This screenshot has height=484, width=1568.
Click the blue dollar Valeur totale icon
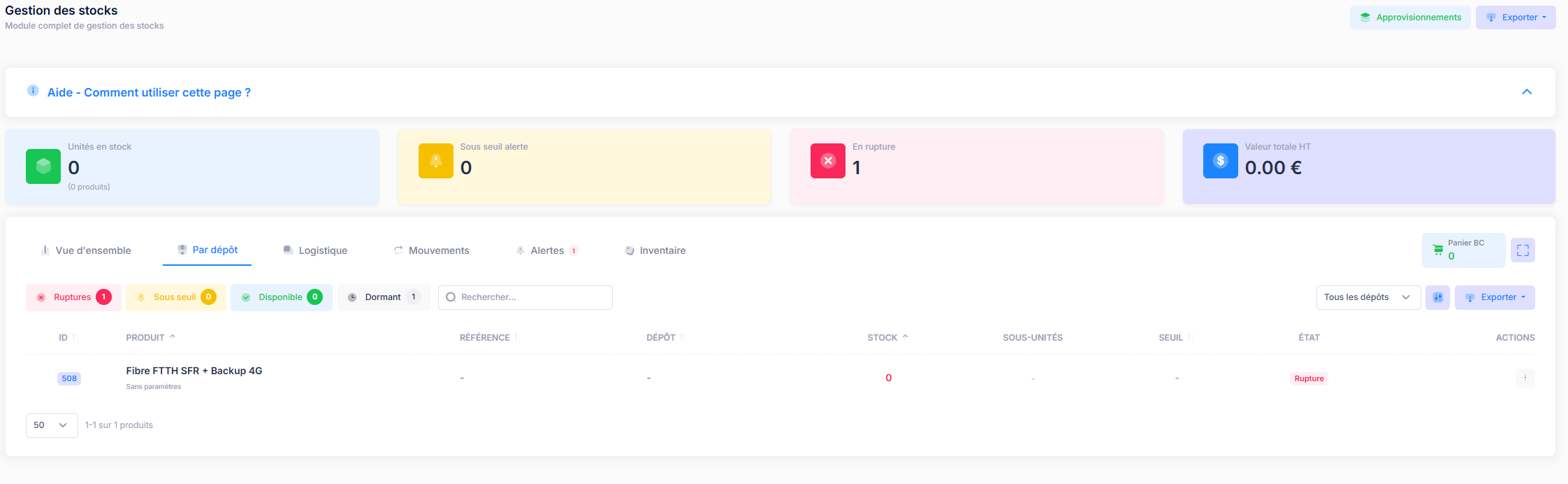click(x=1221, y=161)
